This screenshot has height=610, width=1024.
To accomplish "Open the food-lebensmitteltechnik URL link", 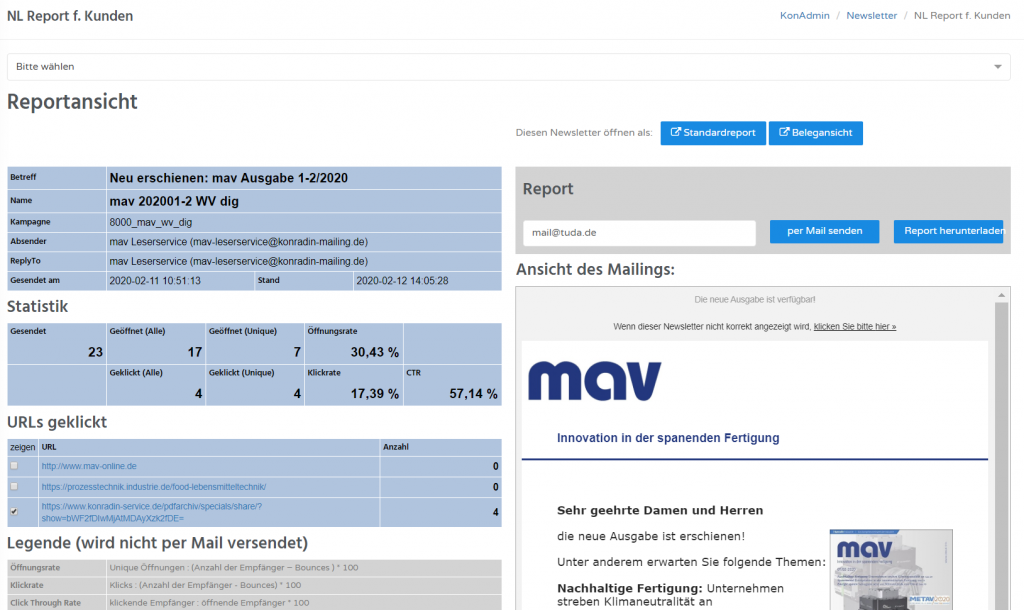I will click(153, 486).
